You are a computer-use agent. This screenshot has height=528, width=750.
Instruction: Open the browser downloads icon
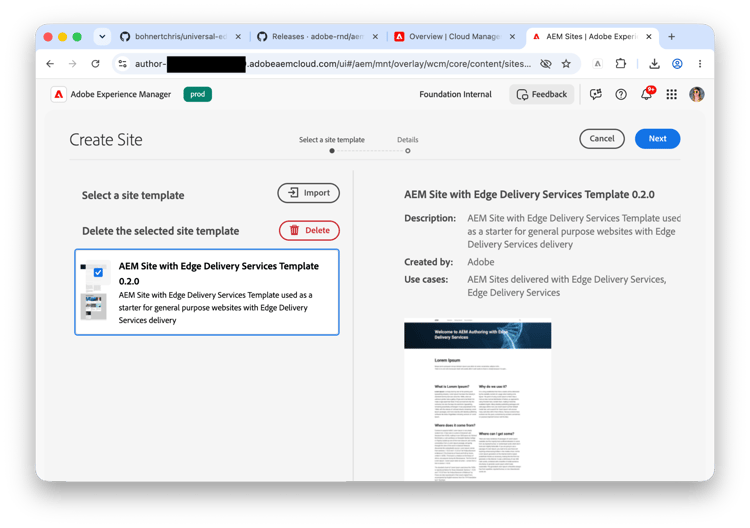[654, 64]
